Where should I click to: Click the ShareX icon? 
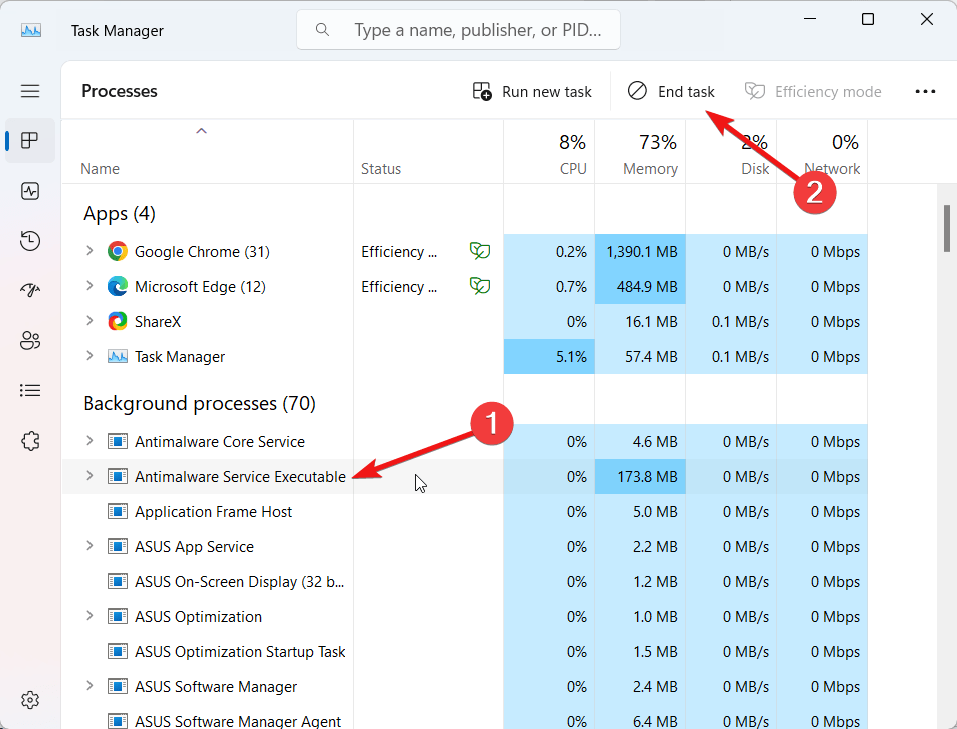118,321
